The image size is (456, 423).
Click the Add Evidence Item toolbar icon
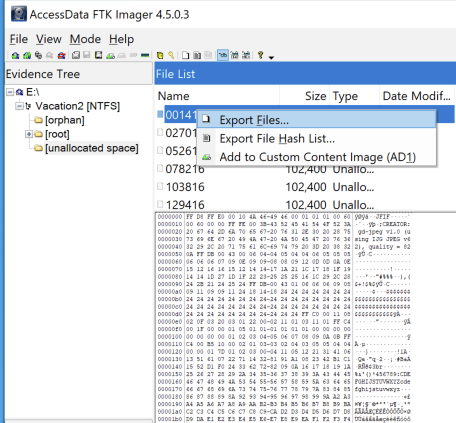pyautogui.click(x=15, y=55)
